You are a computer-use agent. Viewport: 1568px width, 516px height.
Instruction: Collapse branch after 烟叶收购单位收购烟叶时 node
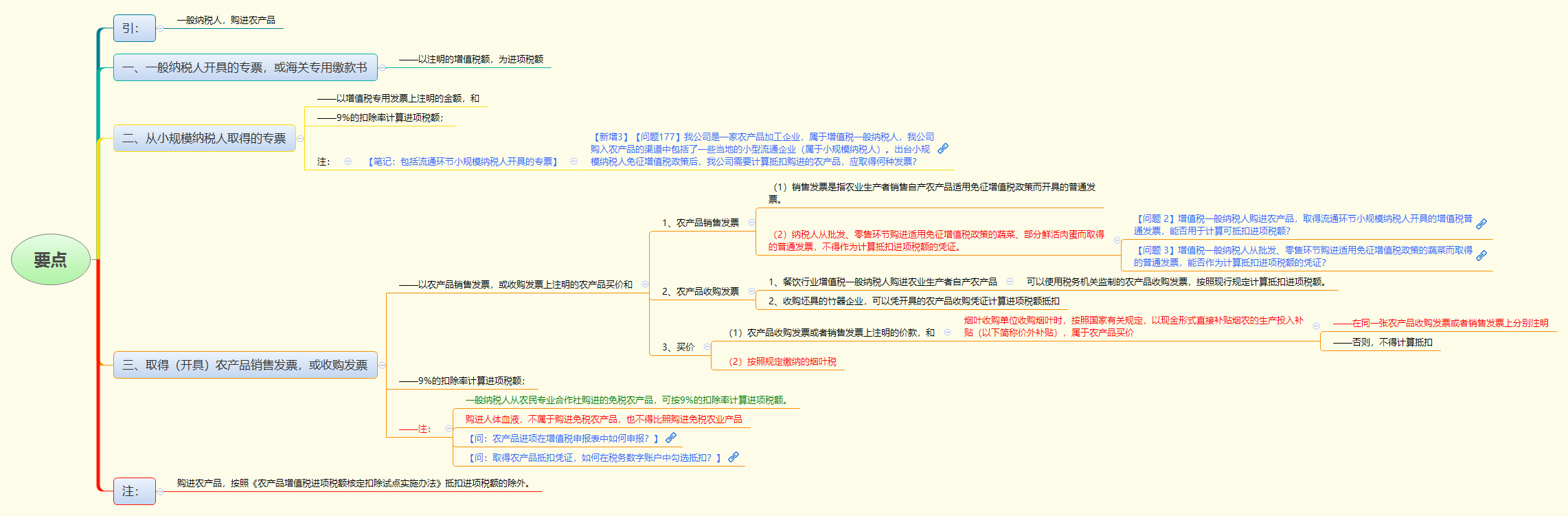pos(1316,326)
